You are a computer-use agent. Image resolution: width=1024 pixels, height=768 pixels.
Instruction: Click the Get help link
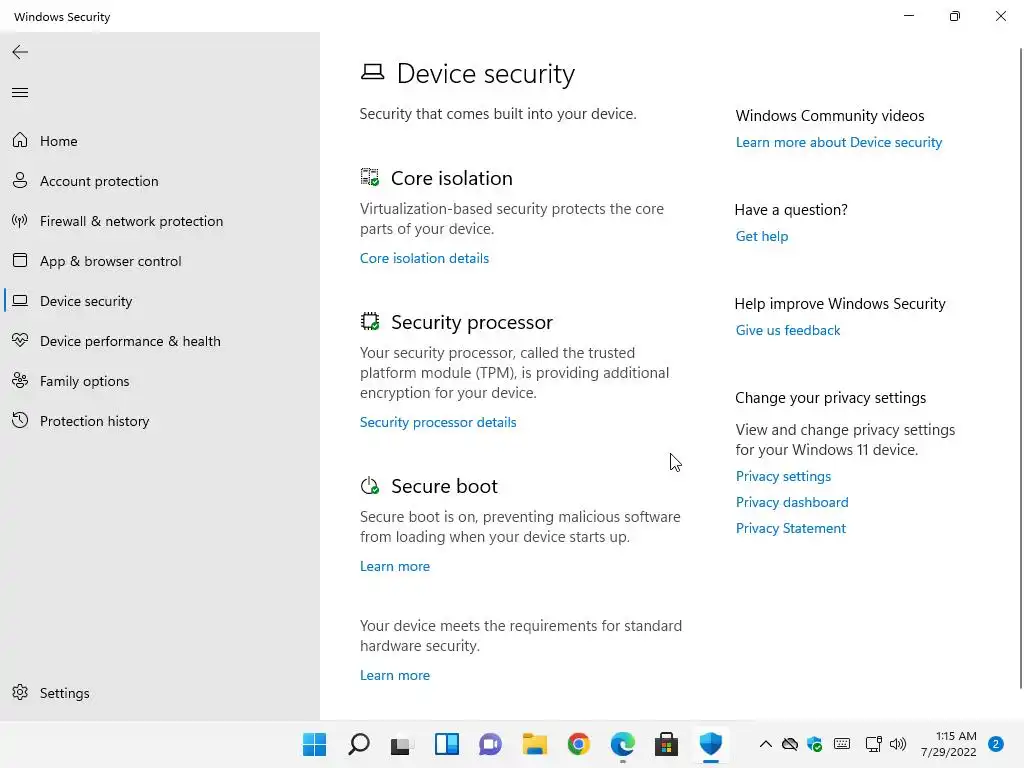(x=761, y=236)
